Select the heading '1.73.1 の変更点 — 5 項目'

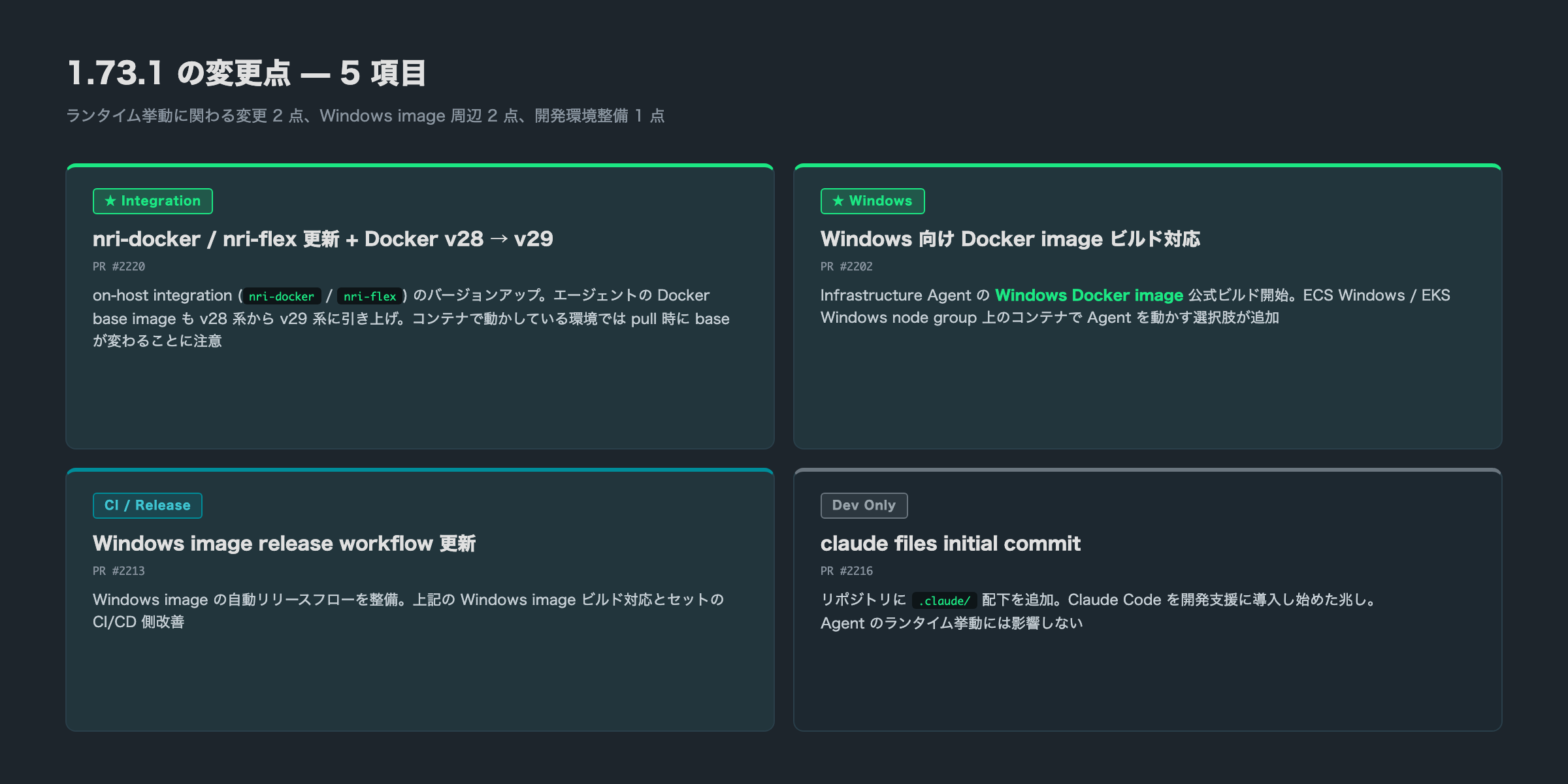247,73
